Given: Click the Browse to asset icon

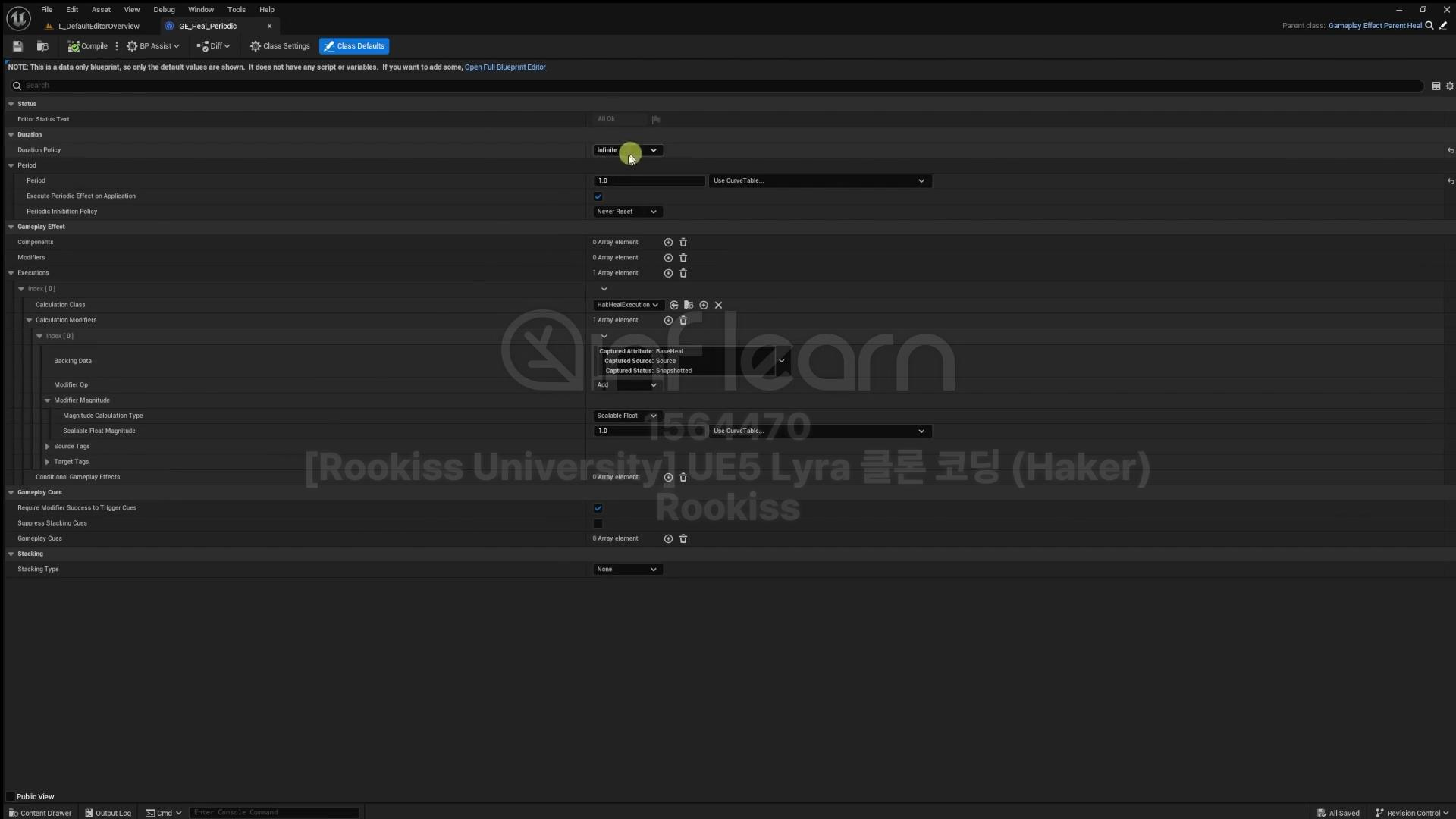Looking at the screenshot, I should point(42,46).
